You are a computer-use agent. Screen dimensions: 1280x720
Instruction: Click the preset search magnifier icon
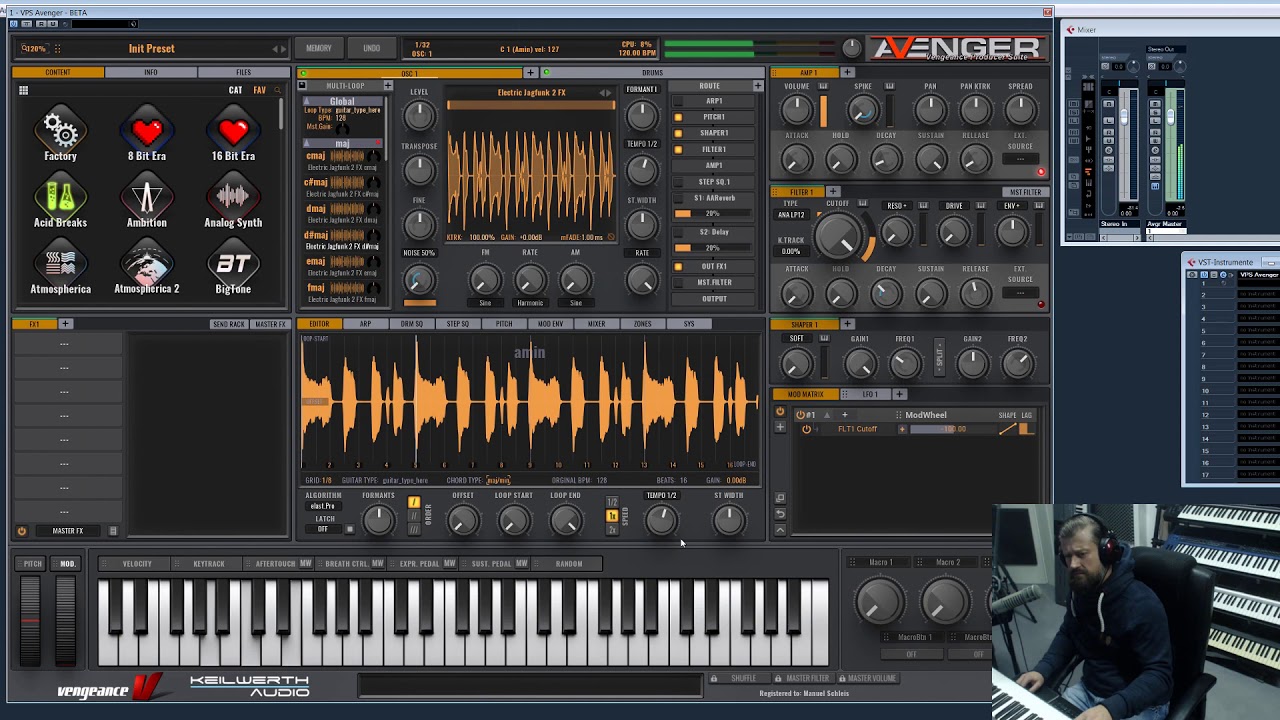[x=277, y=90]
